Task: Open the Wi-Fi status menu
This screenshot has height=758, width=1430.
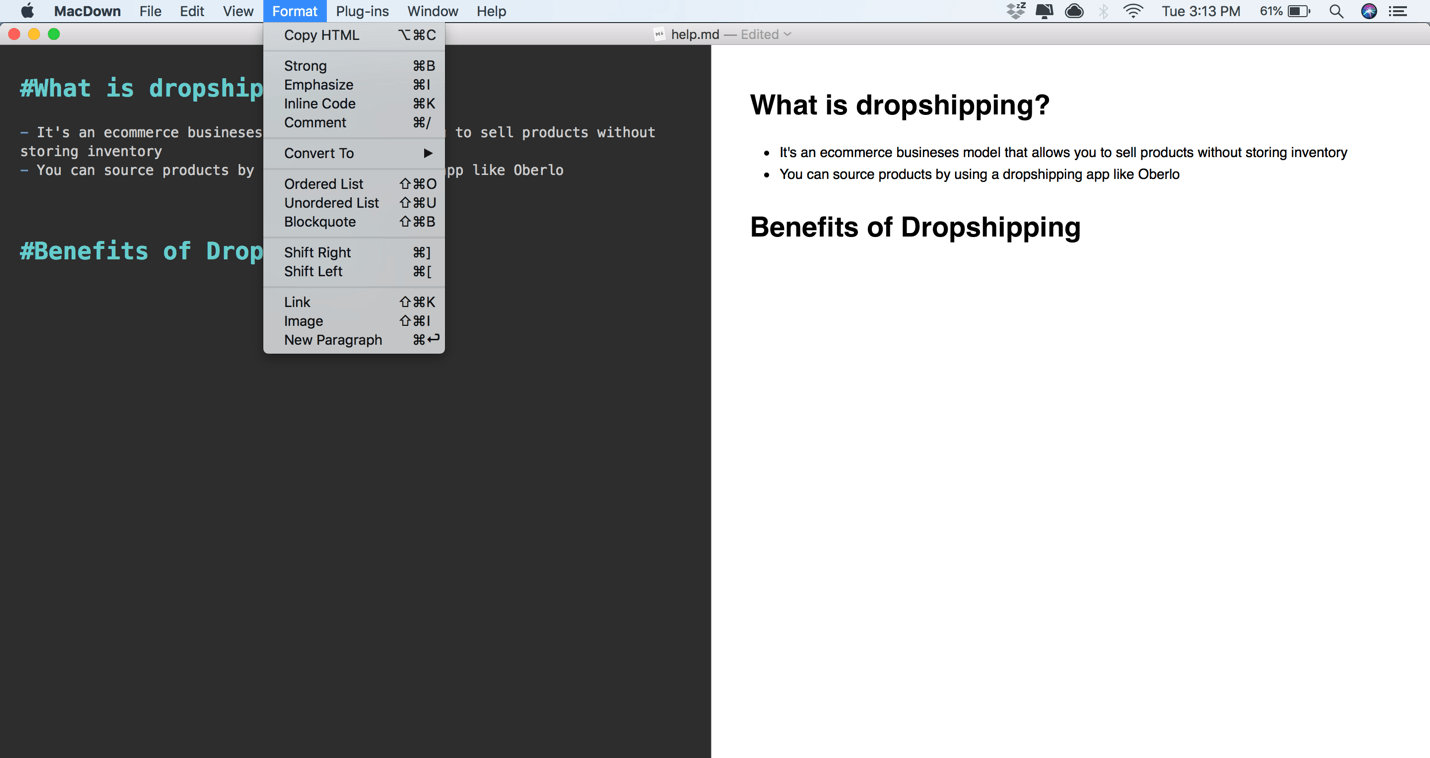Action: point(1133,11)
